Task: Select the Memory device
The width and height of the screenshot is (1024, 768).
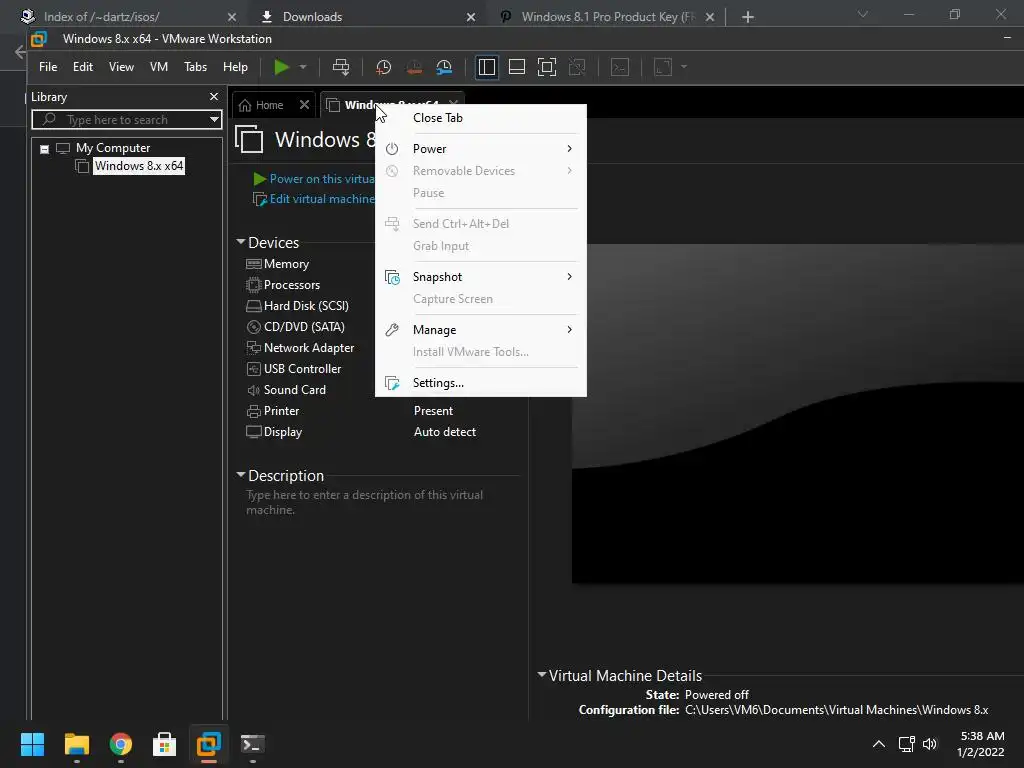Action: point(278,264)
